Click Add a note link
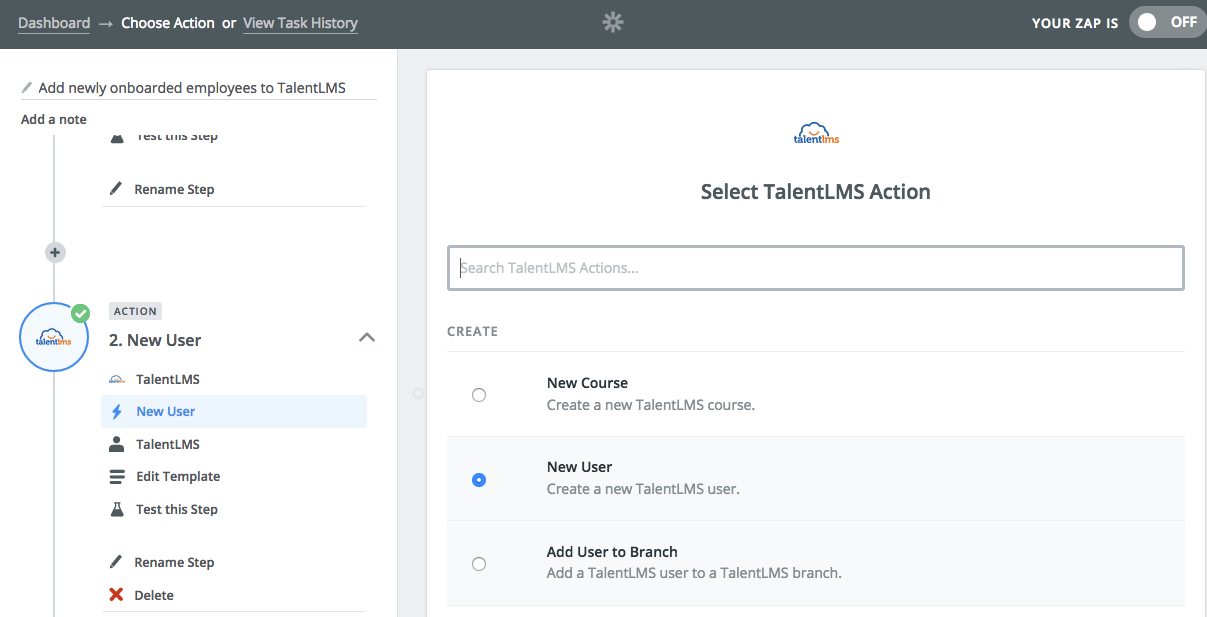The image size is (1207, 617). (x=54, y=119)
